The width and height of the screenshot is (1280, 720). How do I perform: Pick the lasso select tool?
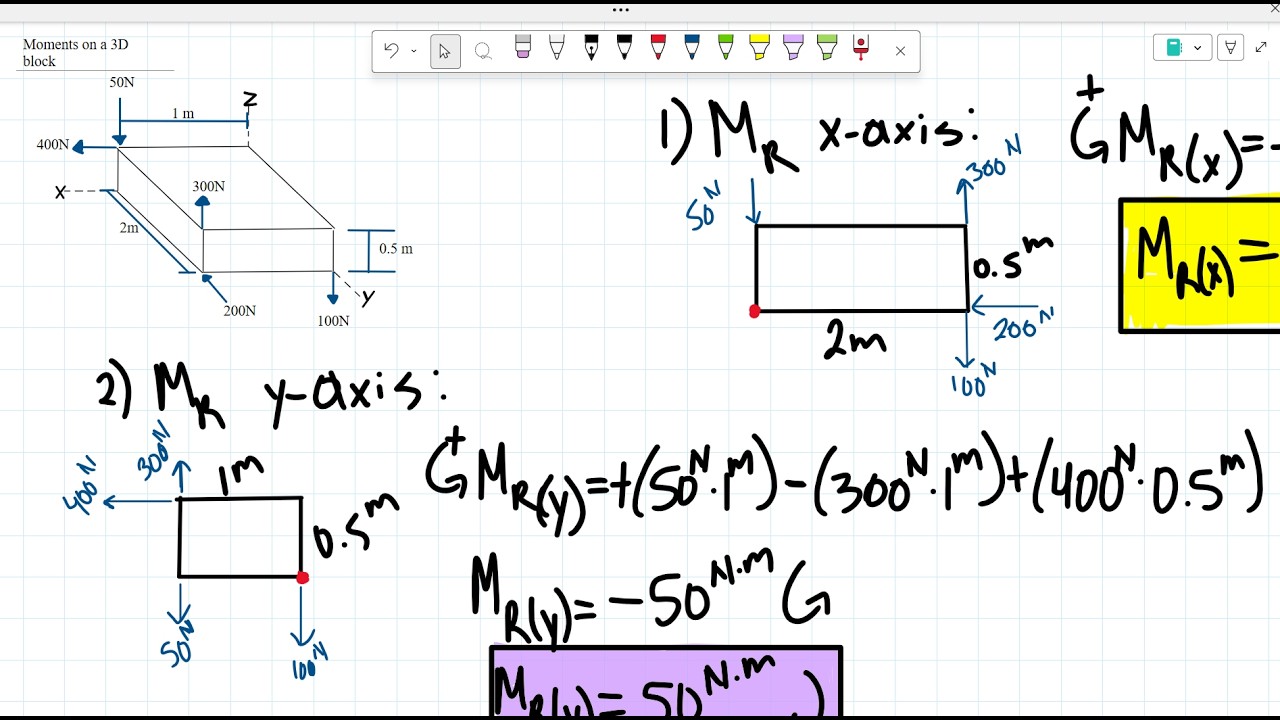click(482, 52)
